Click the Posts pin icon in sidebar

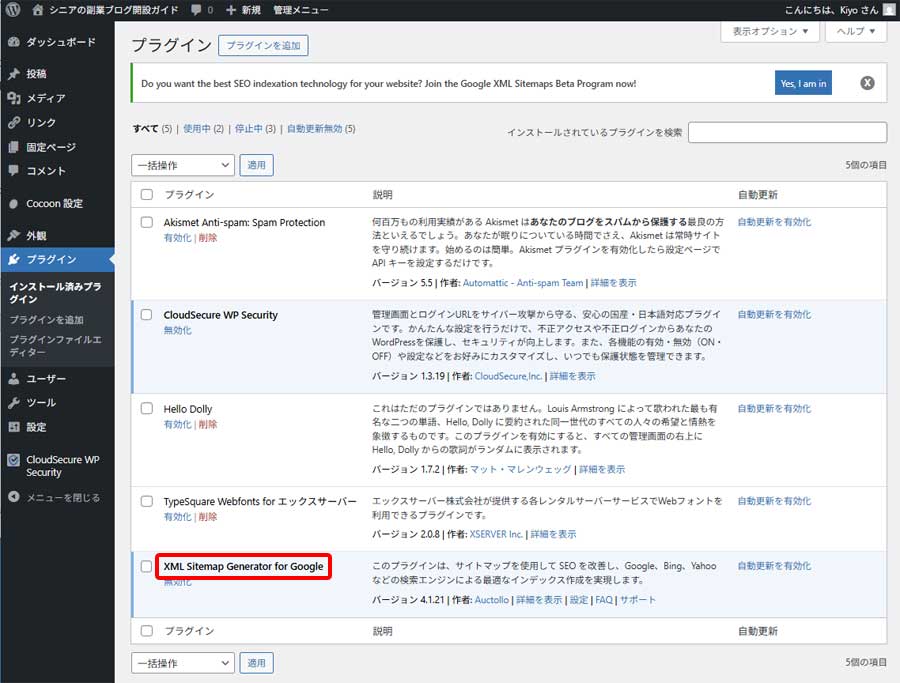coord(13,74)
